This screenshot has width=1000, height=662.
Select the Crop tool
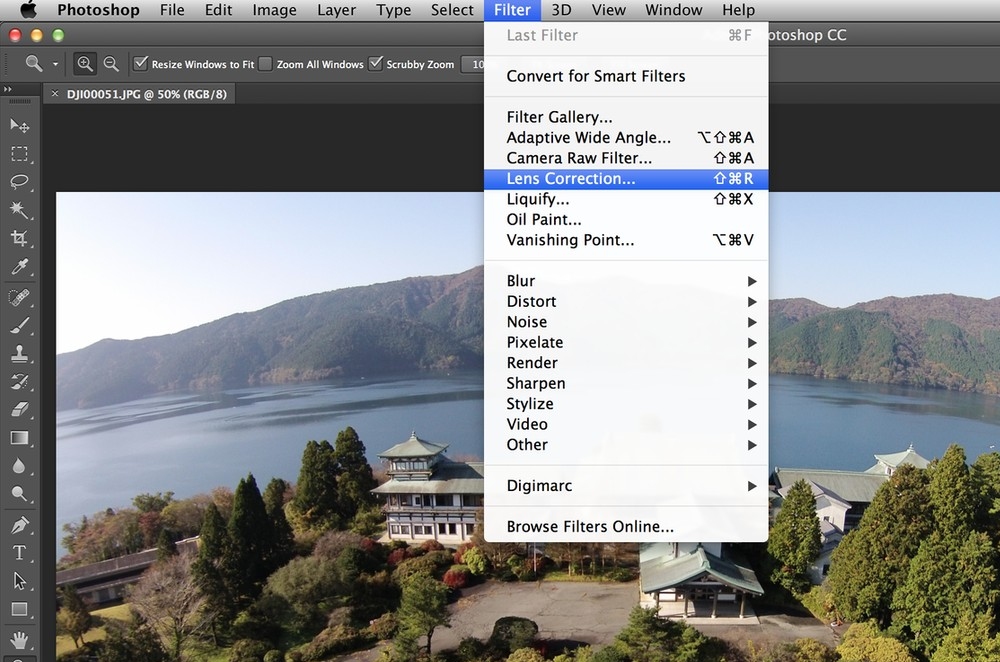[x=20, y=239]
